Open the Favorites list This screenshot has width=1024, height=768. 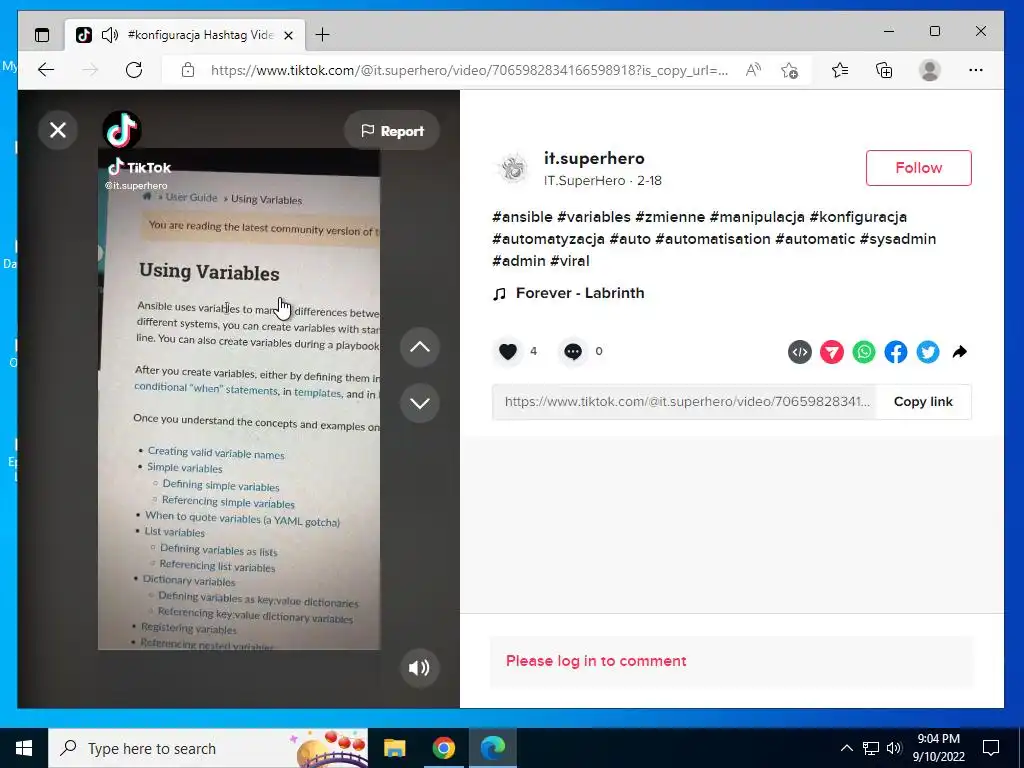[x=840, y=70]
